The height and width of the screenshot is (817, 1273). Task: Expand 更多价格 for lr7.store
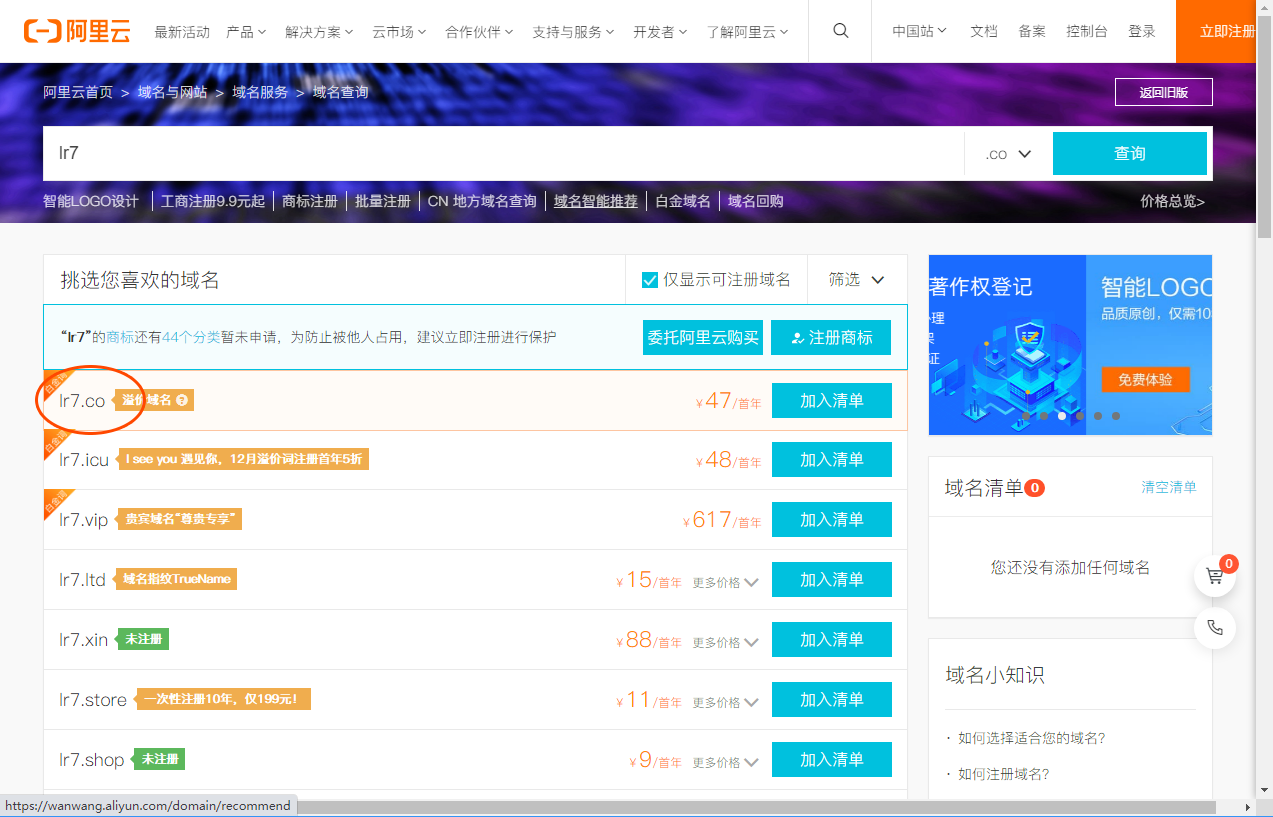[x=725, y=702]
